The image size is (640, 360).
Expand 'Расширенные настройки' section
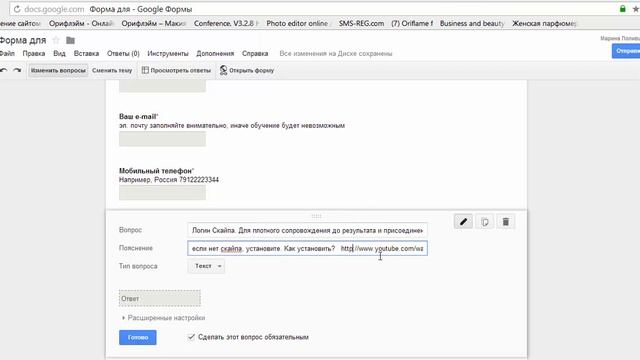tap(163, 318)
